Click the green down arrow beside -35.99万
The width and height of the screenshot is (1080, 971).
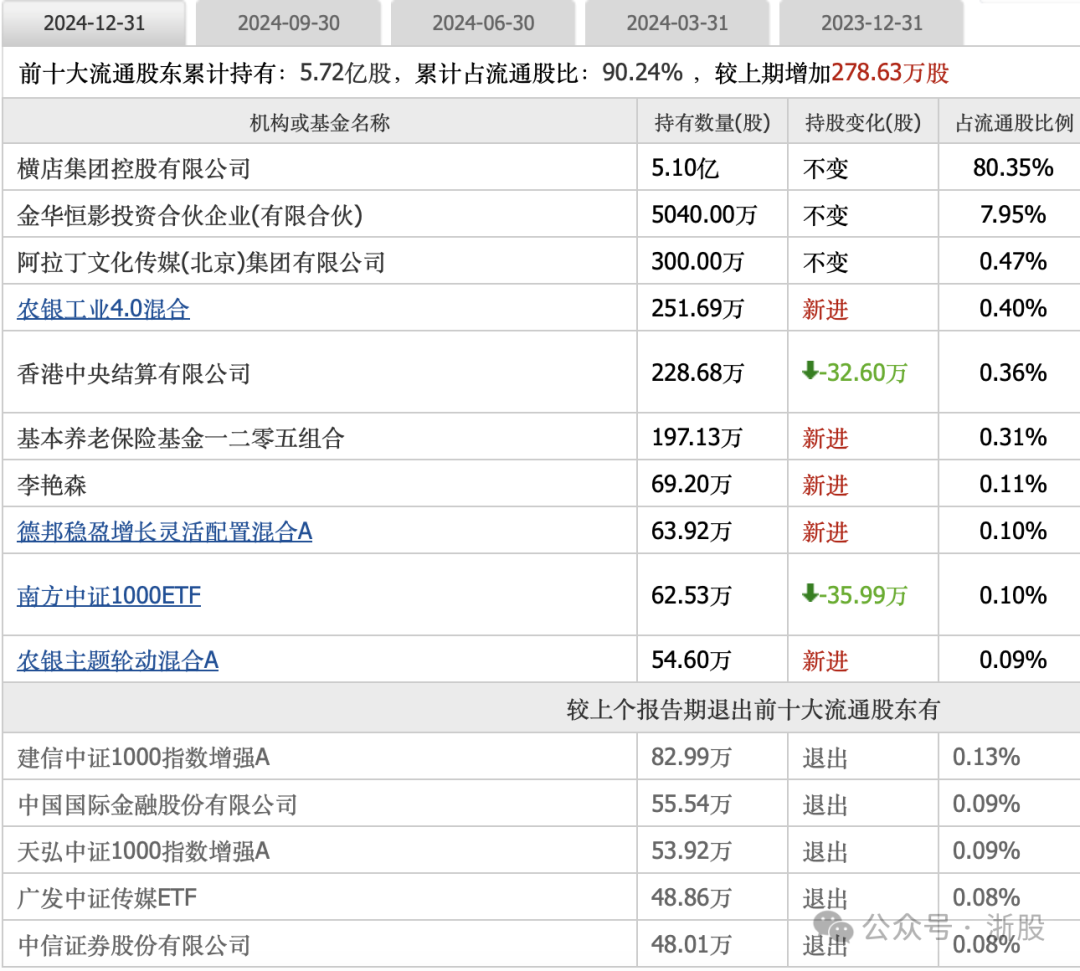click(810, 594)
